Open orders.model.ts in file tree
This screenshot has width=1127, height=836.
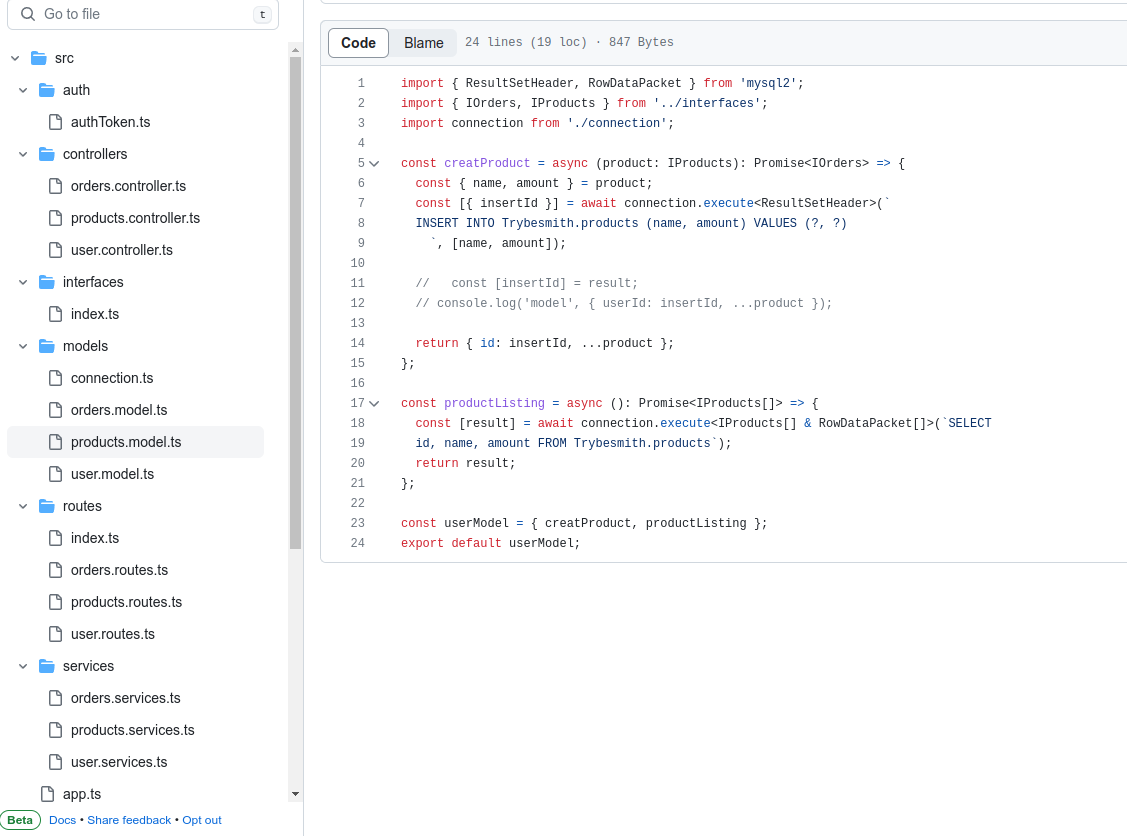(x=118, y=410)
